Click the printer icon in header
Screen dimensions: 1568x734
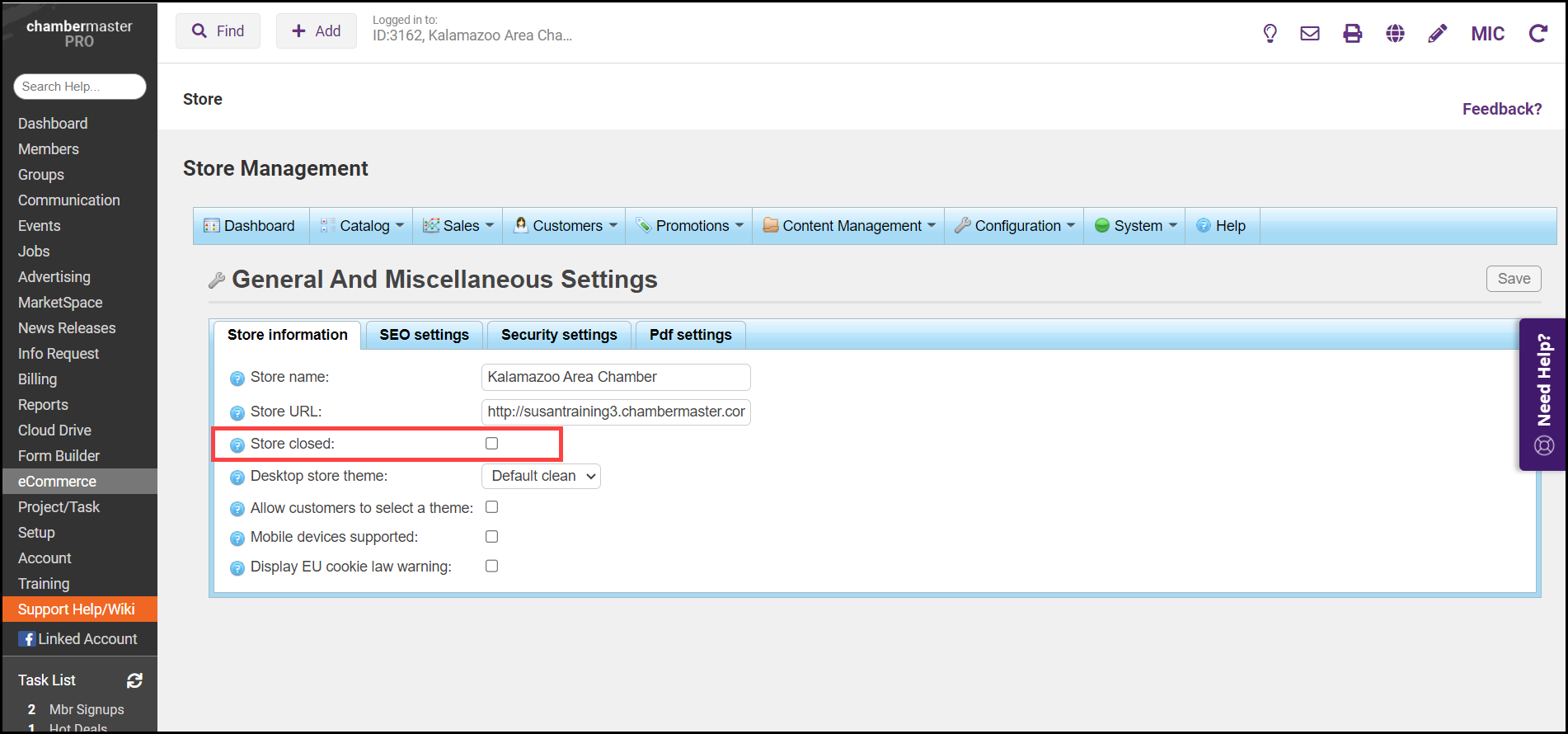click(1353, 33)
